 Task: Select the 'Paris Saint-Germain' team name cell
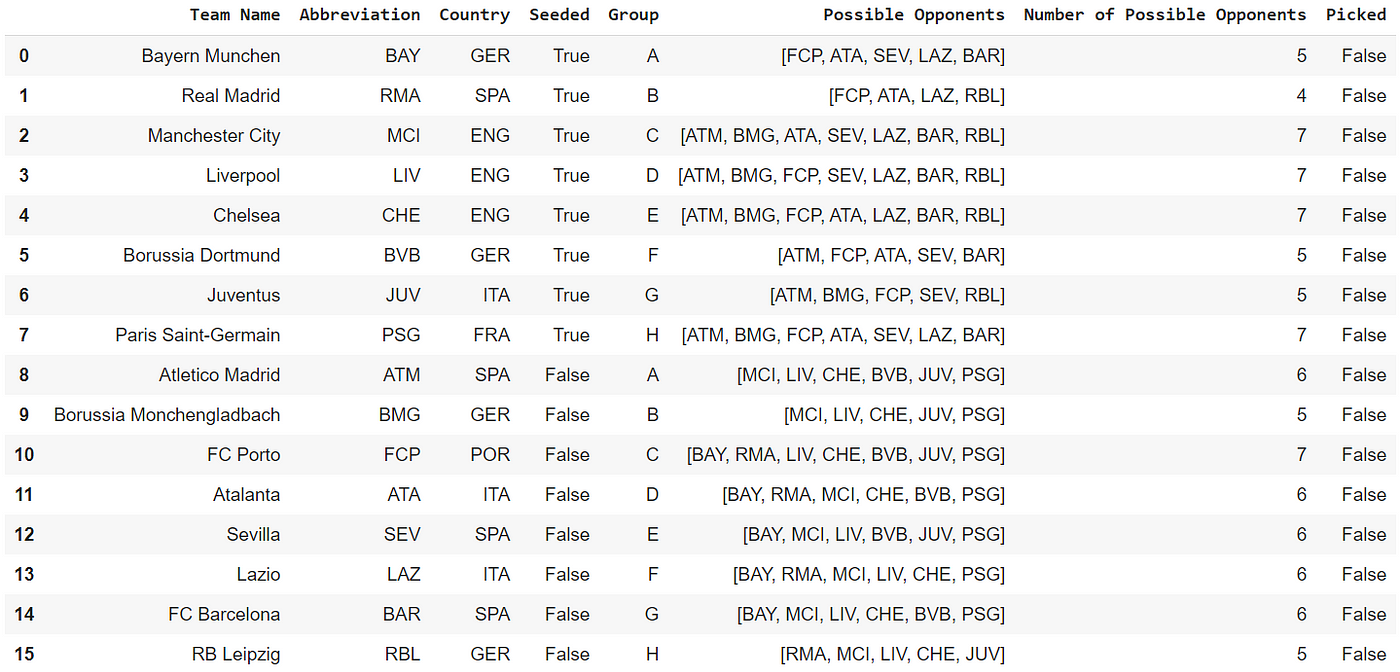click(x=198, y=336)
